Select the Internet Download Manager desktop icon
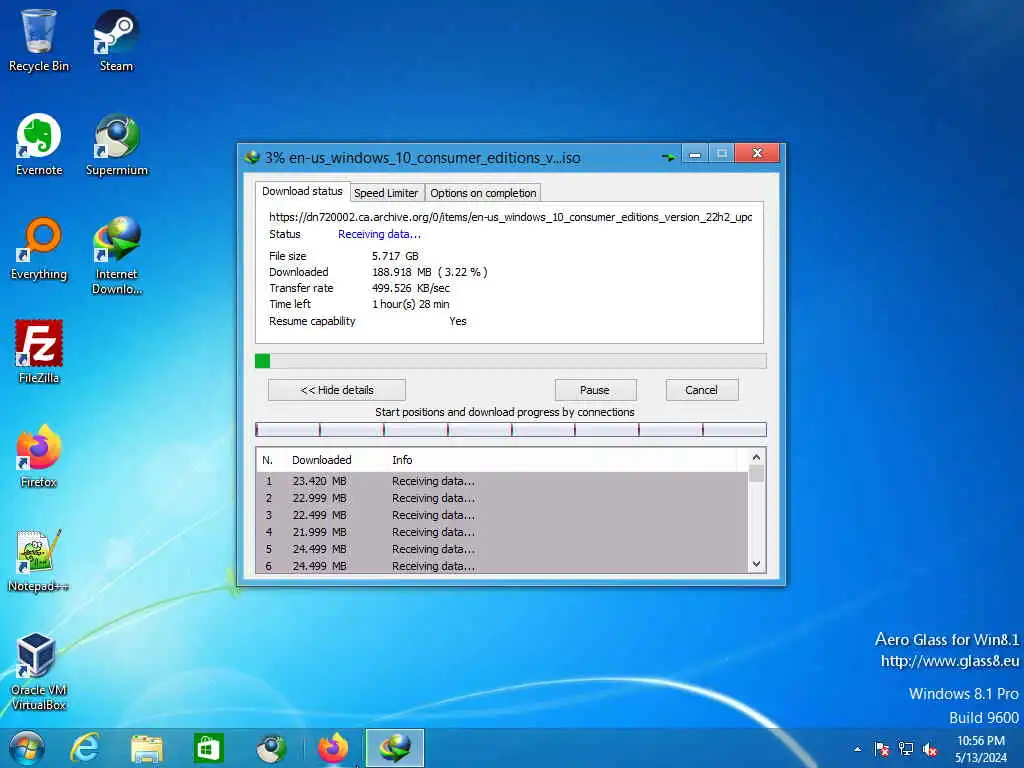The width and height of the screenshot is (1024, 768). click(x=116, y=256)
